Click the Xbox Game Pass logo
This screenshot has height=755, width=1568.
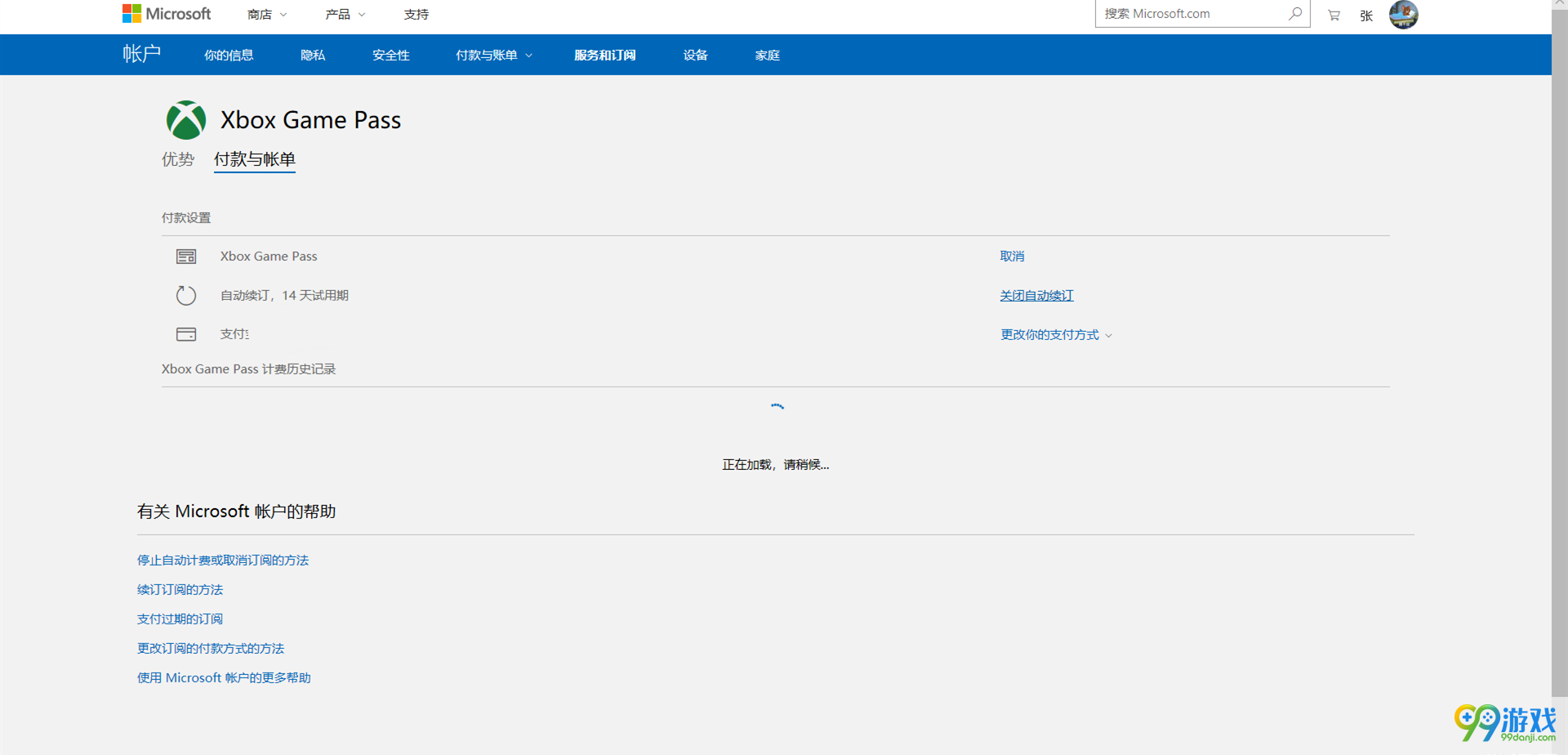186,120
